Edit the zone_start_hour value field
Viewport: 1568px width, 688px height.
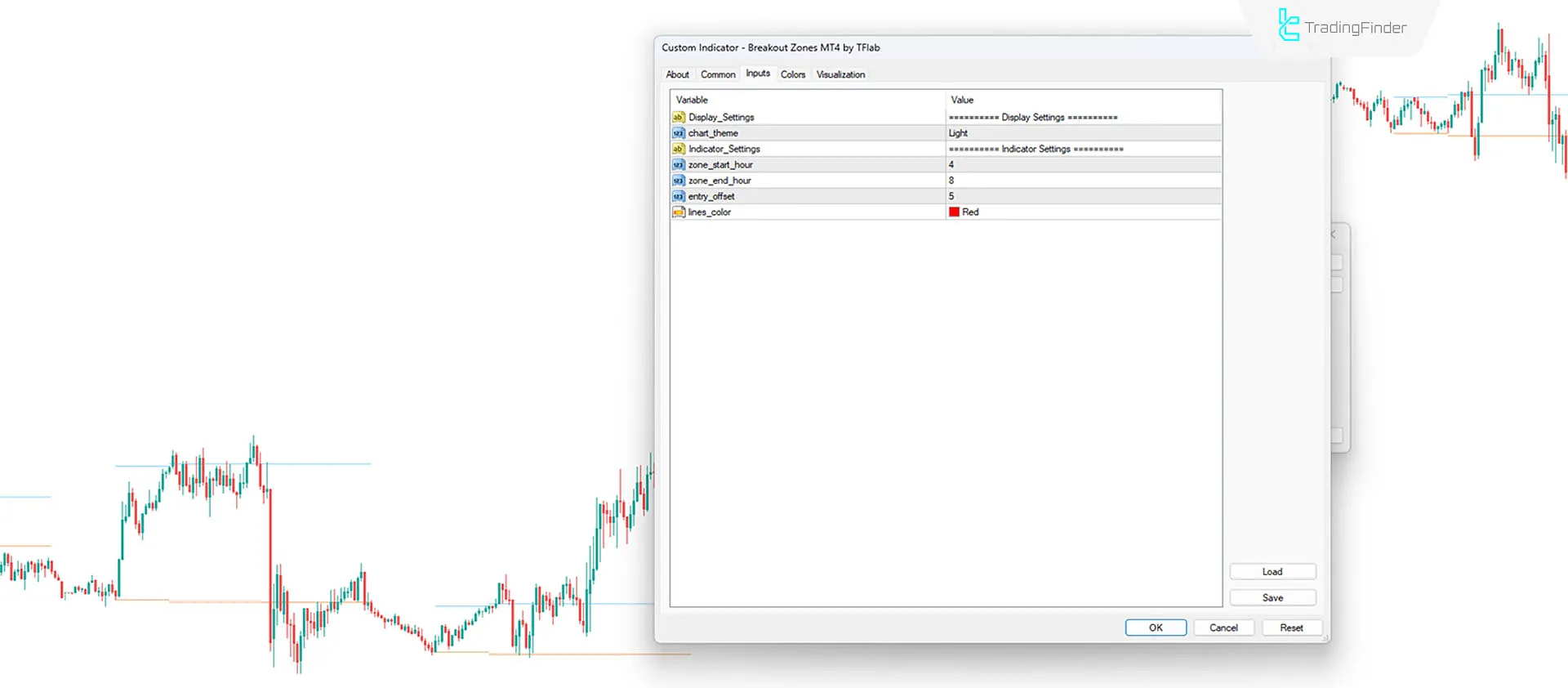click(1083, 165)
